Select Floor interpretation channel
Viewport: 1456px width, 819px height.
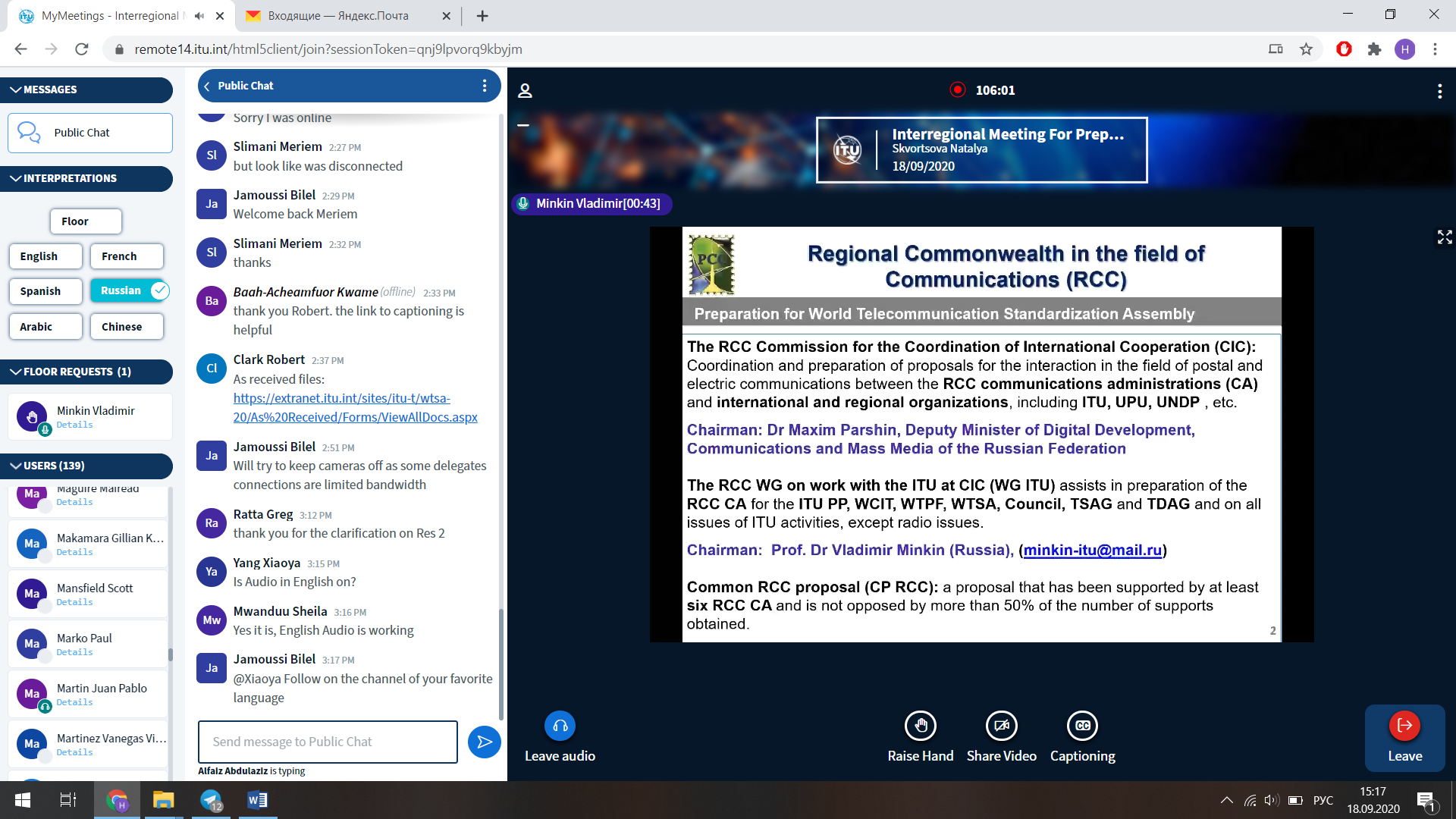pyautogui.click(x=86, y=221)
